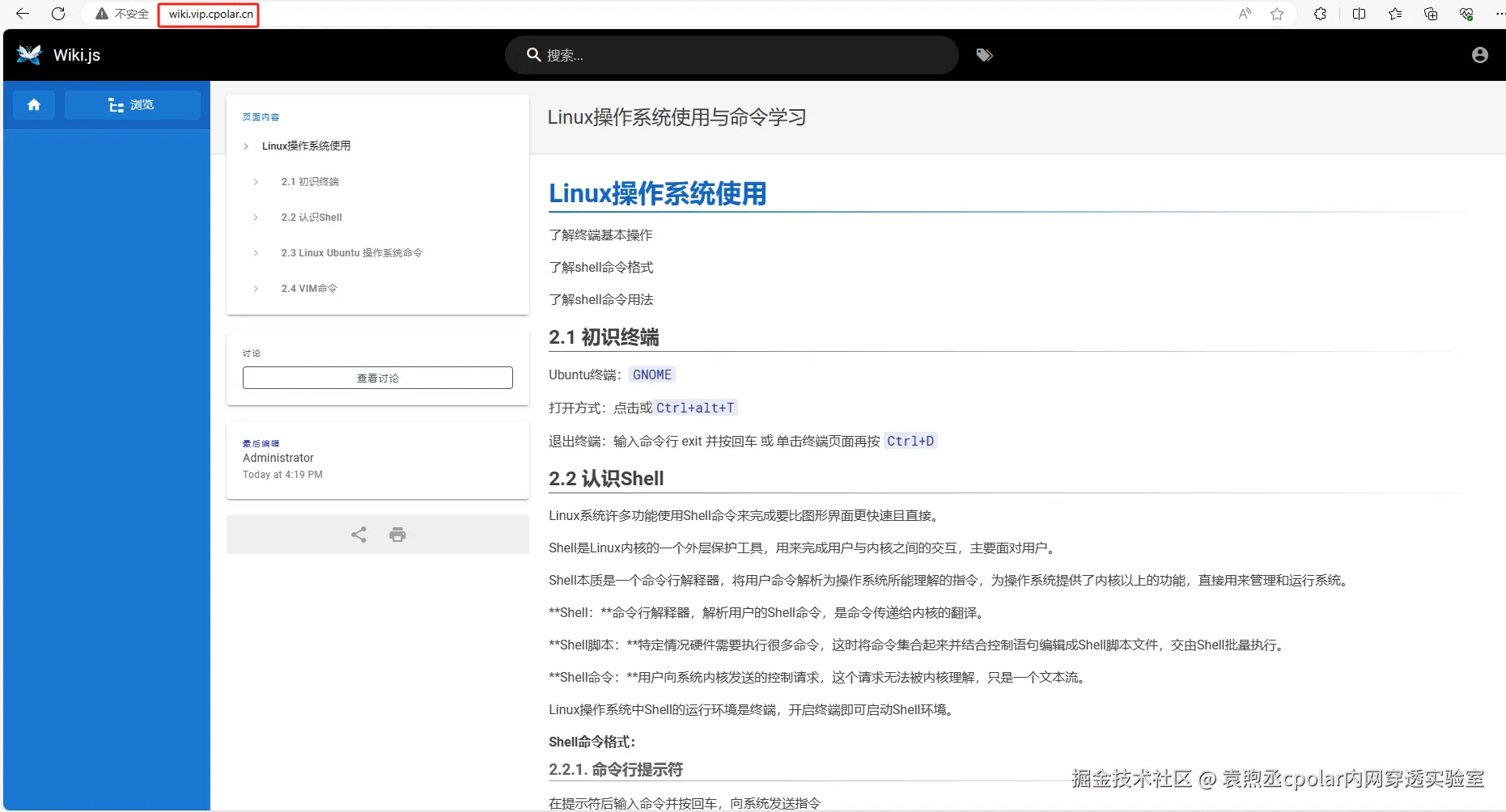Jump to 2.2 认识Shell in page contents
The height and width of the screenshot is (812, 1506).
pos(312,218)
